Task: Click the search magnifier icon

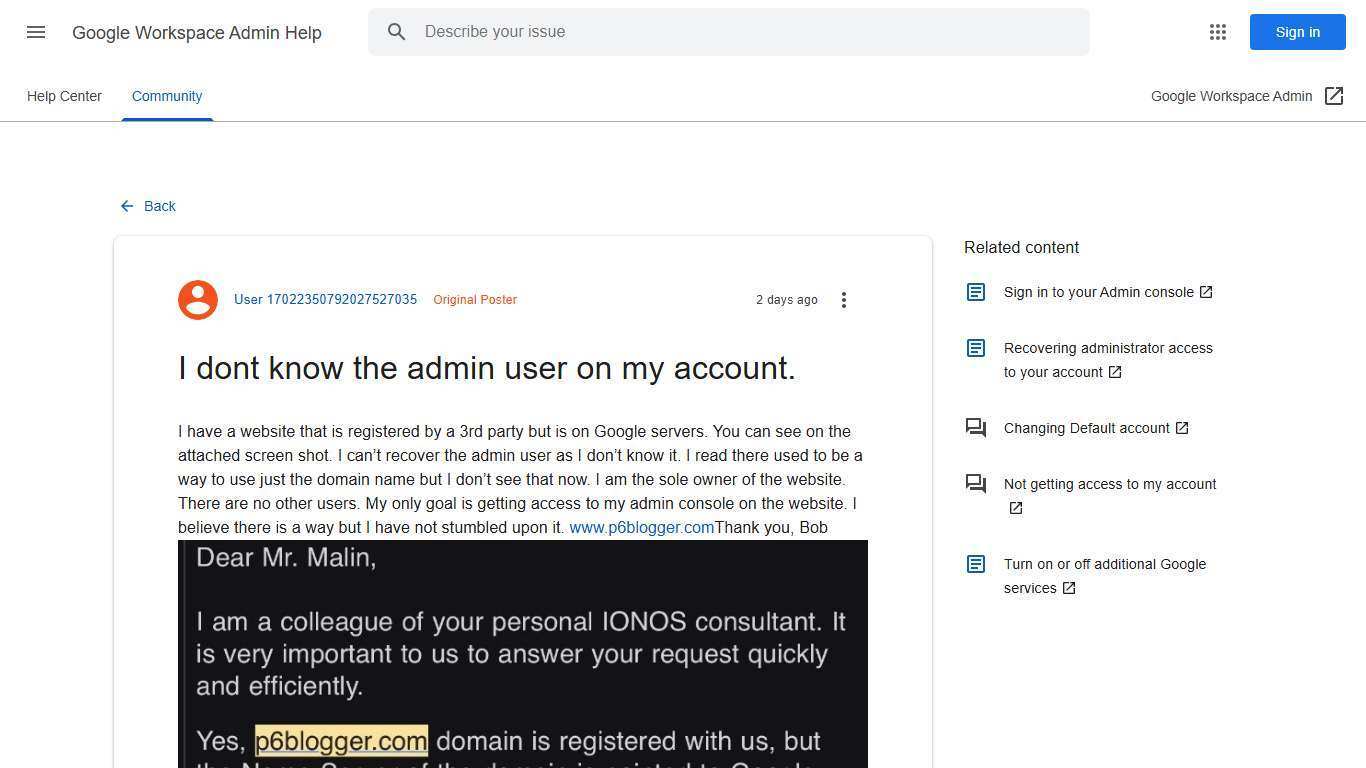Action: [397, 31]
